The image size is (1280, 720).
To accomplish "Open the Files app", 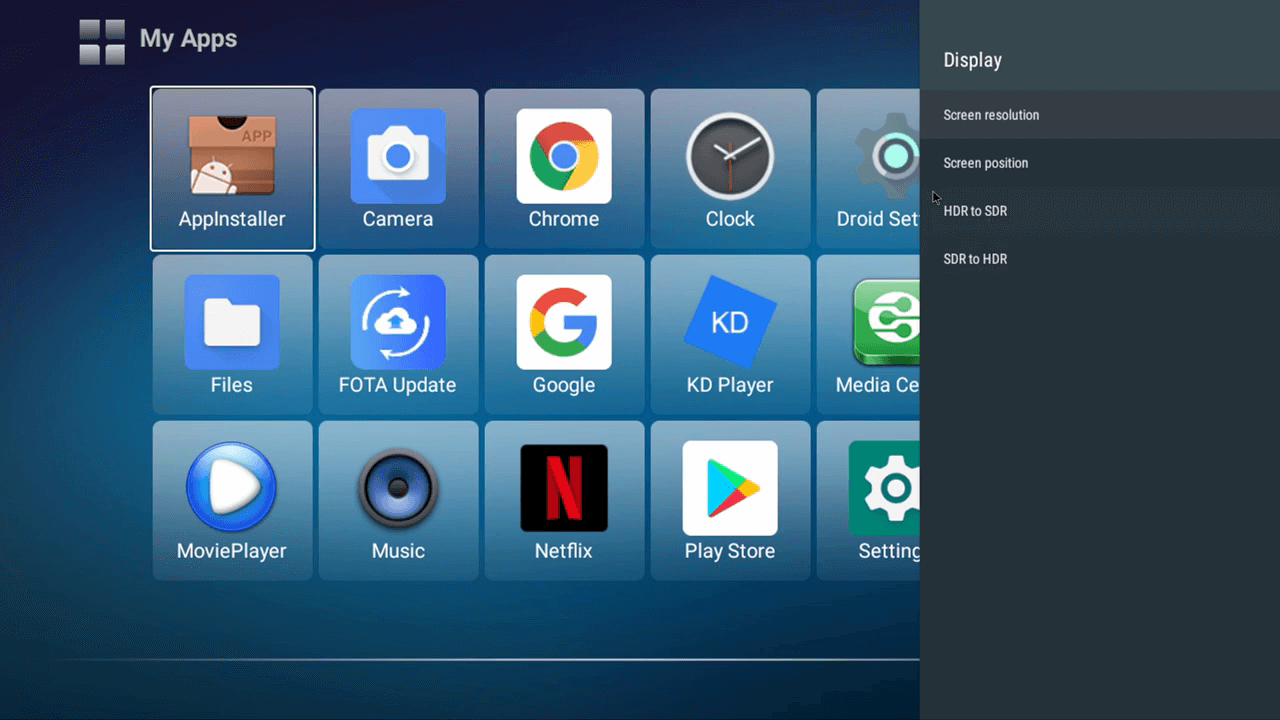I will pyautogui.click(x=232, y=334).
